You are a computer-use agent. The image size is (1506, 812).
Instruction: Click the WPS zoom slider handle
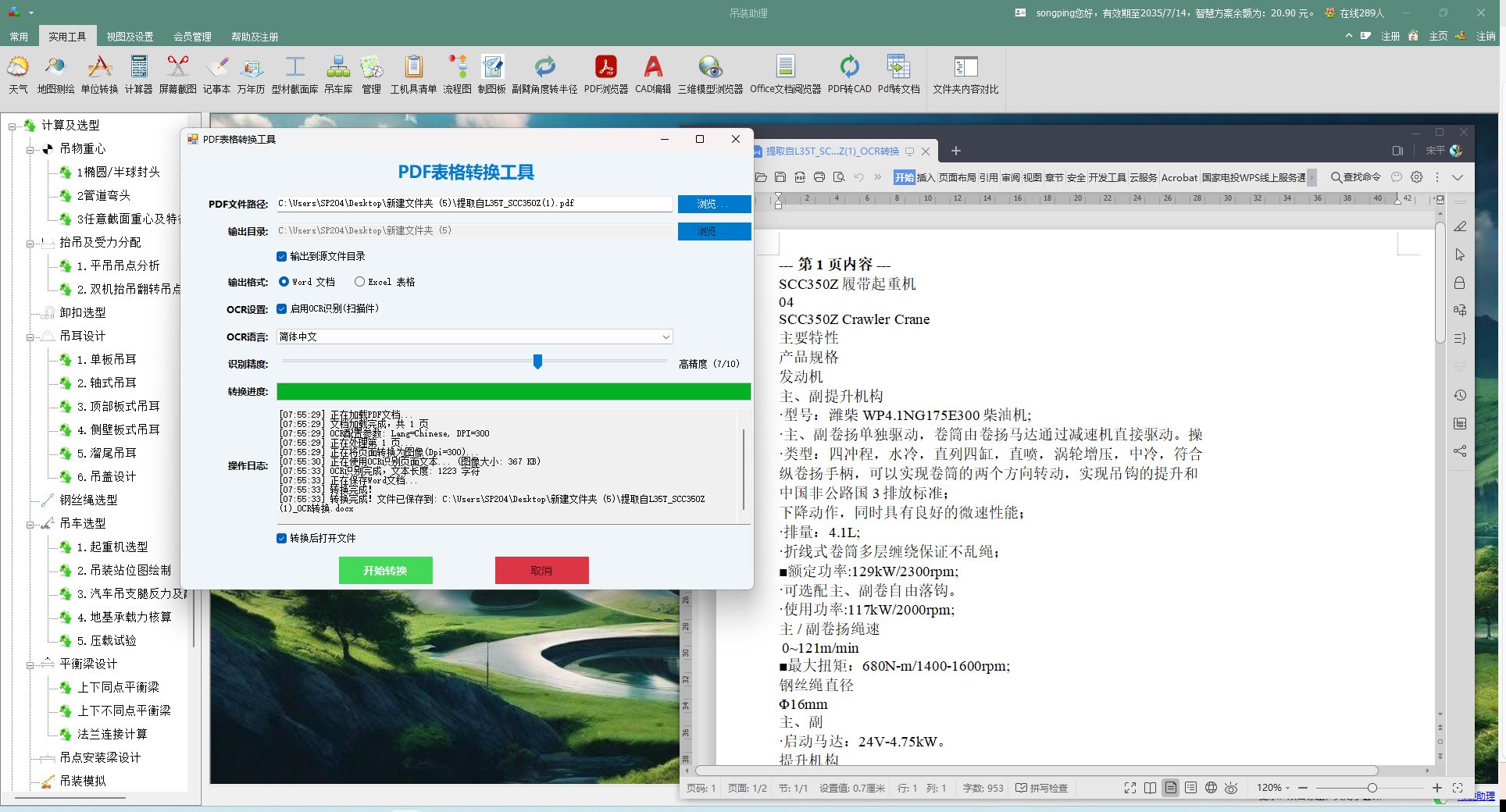click(x=1372, y=788)
